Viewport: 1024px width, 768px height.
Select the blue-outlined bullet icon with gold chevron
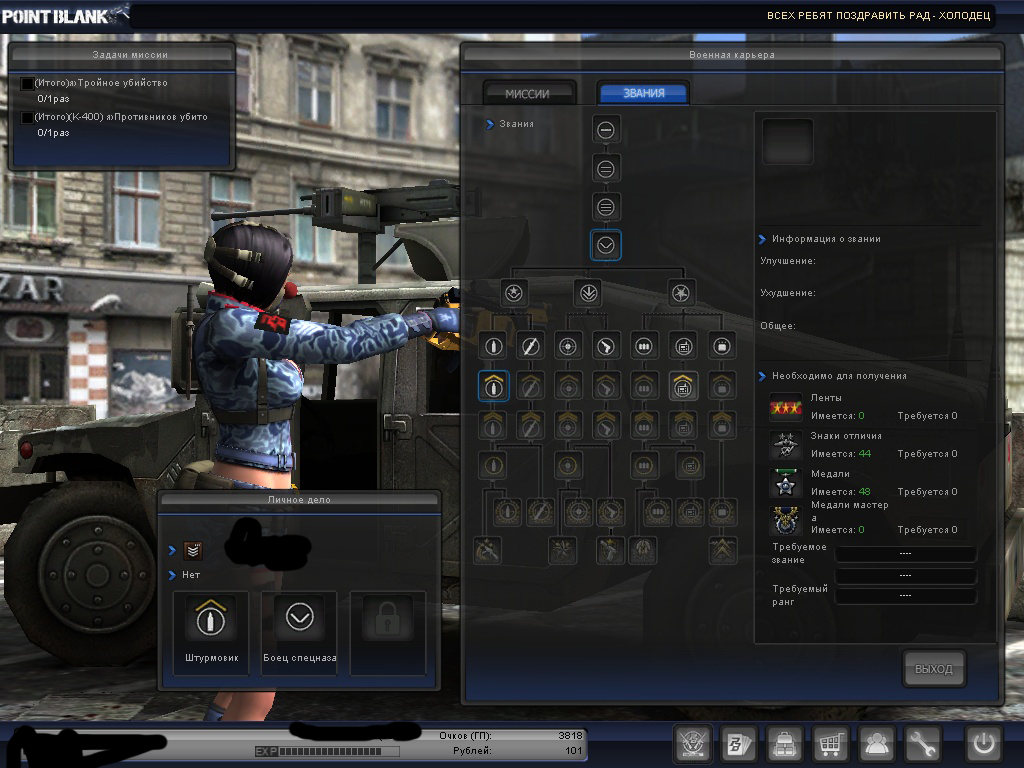(493, 386)
